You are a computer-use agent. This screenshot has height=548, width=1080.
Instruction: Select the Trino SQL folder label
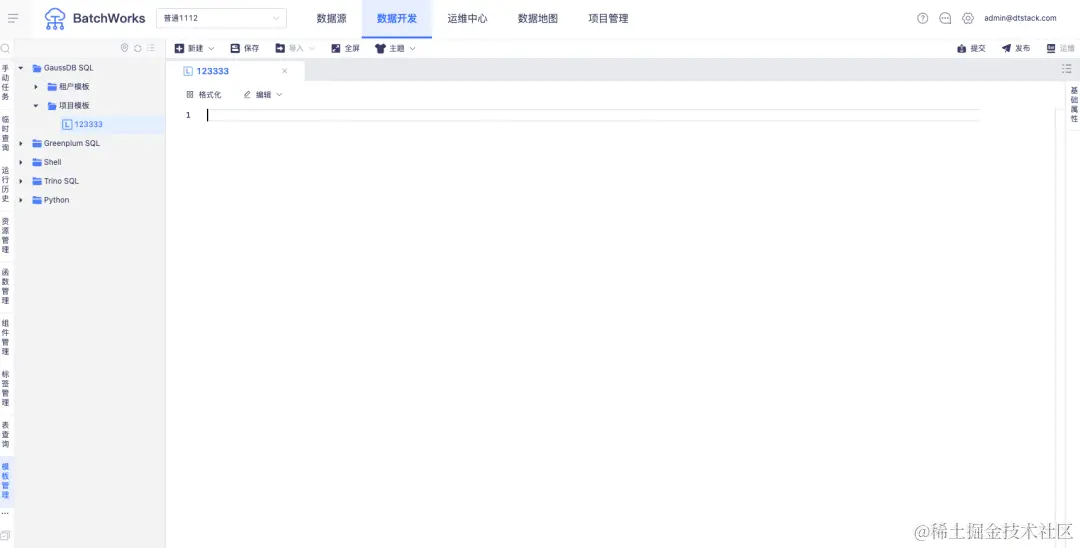[x=61, y=181]
